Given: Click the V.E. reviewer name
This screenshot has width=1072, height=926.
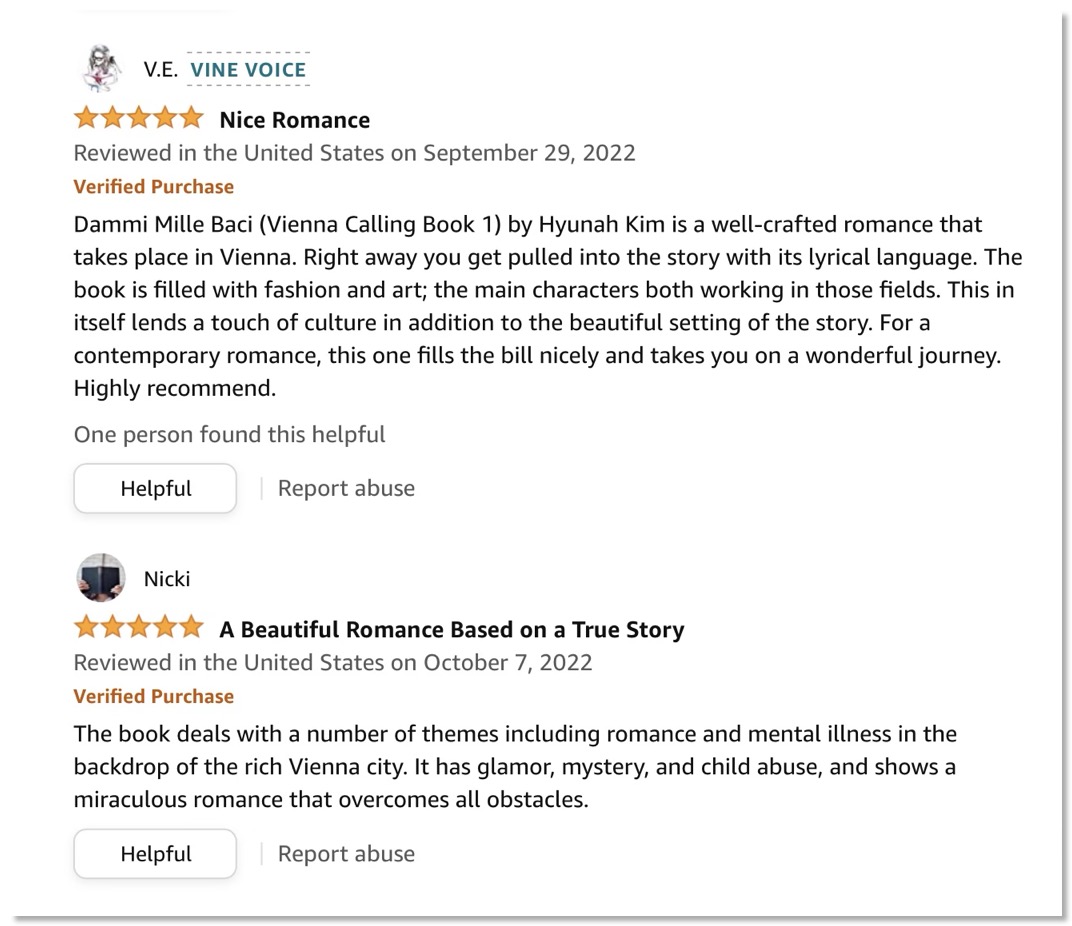Looking at the screenshot, I should click(x=161, y=69).
